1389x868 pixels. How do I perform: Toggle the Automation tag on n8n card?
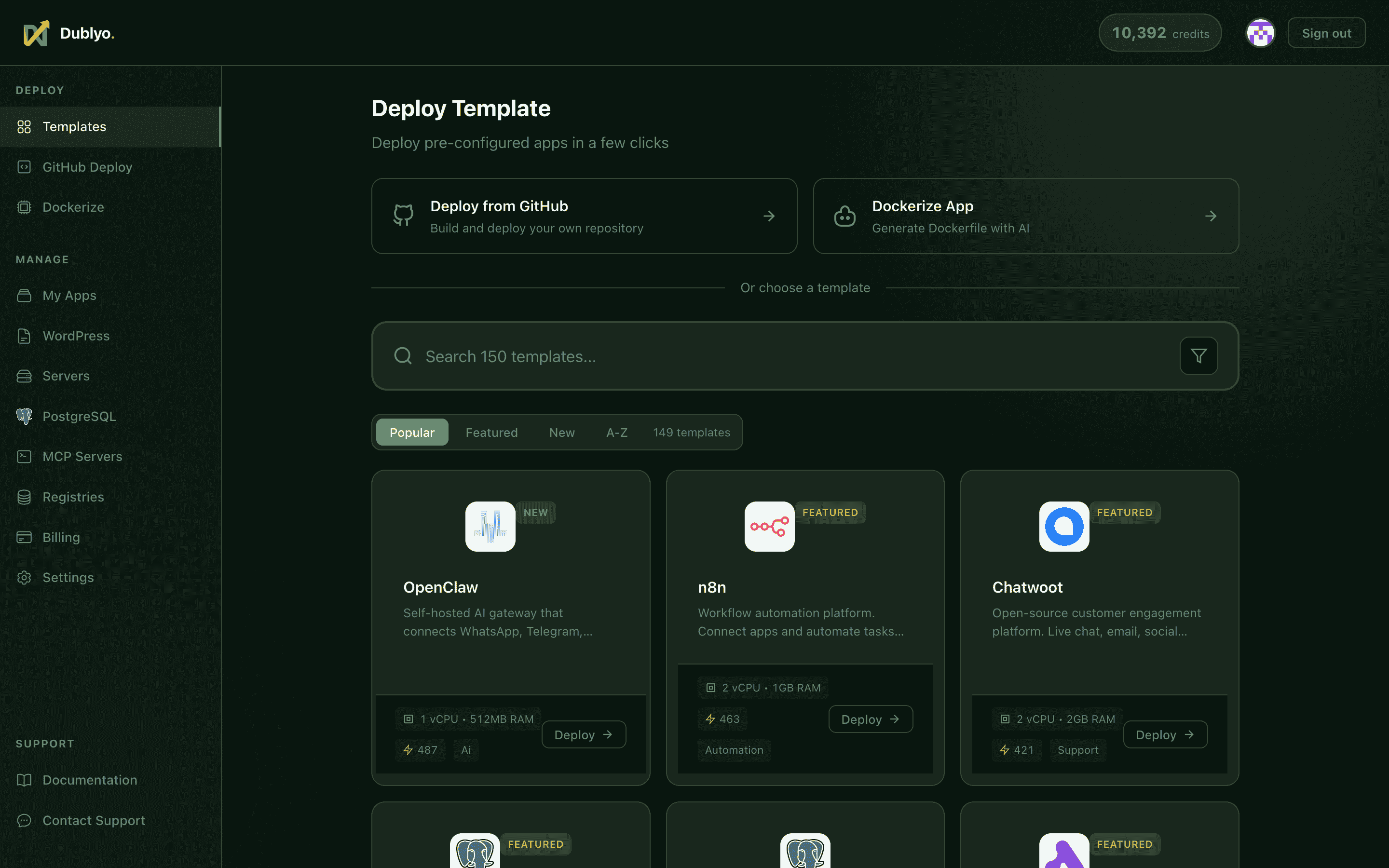tap(734, 750)
